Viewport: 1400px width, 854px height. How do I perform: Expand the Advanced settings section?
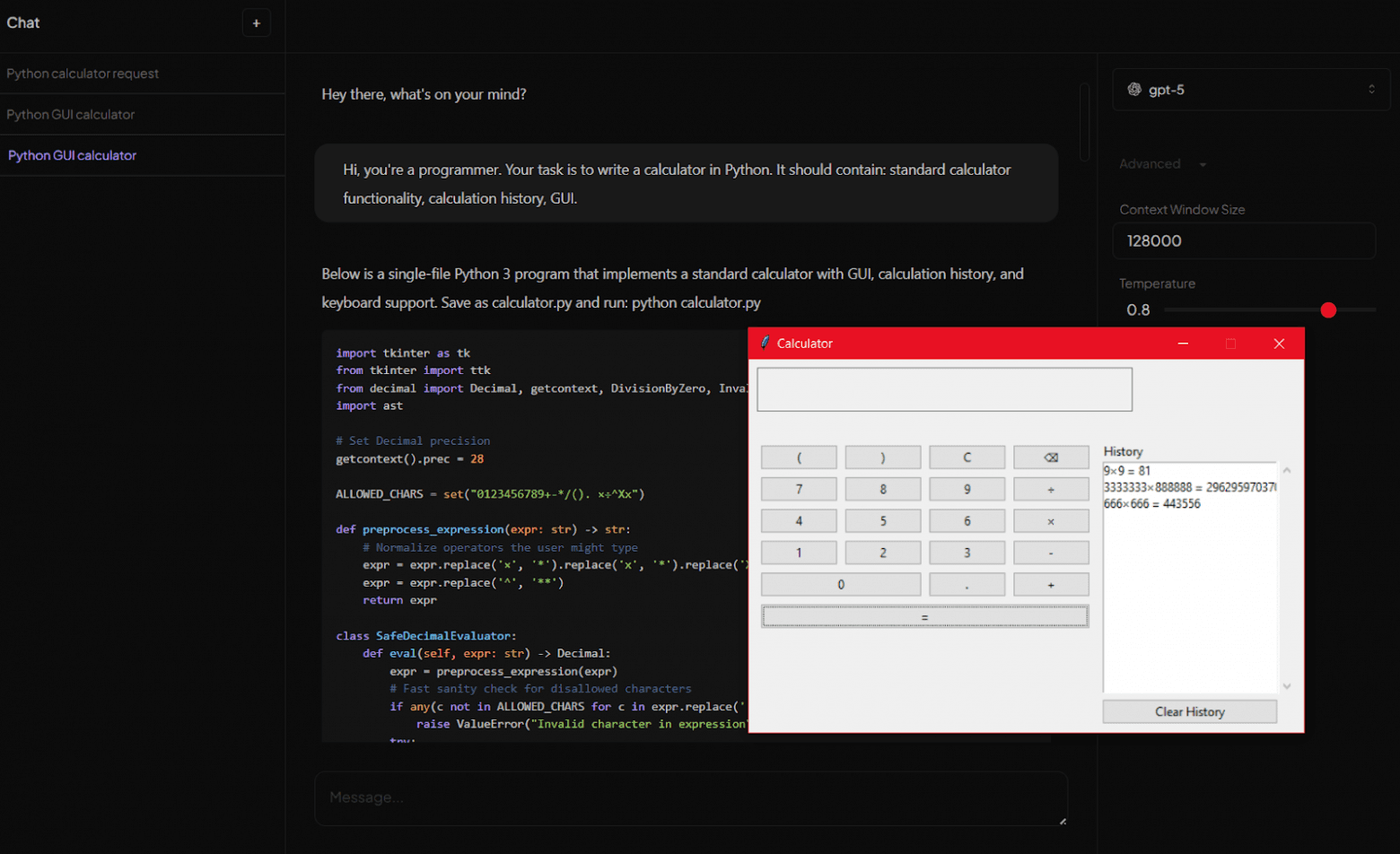(1162, 164)
